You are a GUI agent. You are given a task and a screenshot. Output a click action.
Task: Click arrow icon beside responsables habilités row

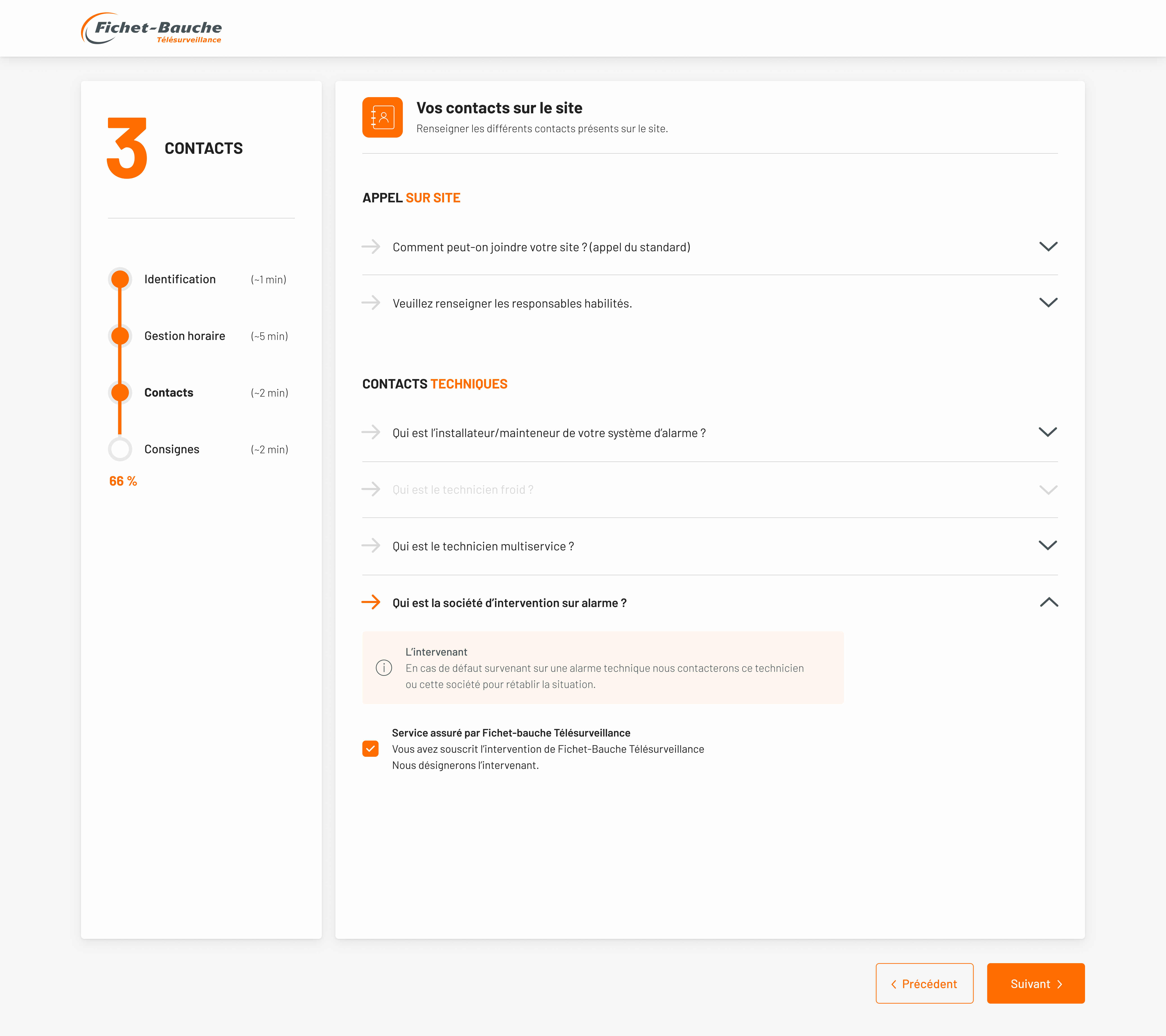(371, 303)
